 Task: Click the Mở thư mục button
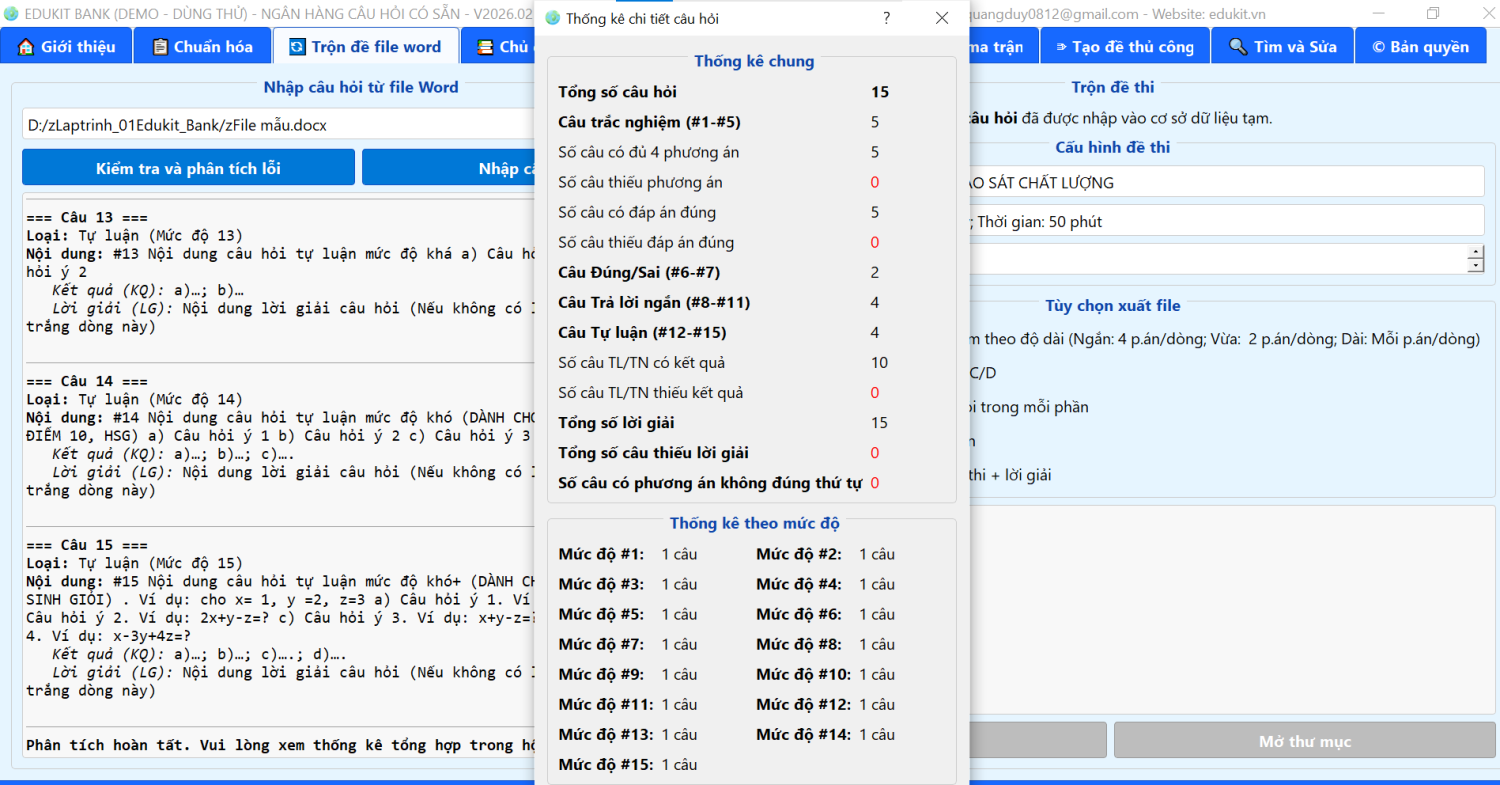coord(1304,741)
